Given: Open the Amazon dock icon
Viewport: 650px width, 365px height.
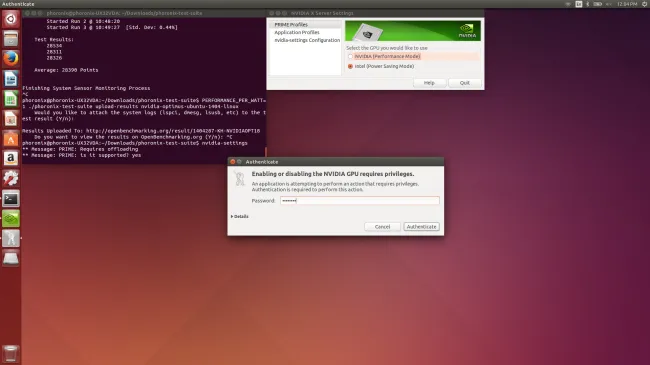Looking at the screenshot, I should tap(11, 158).
